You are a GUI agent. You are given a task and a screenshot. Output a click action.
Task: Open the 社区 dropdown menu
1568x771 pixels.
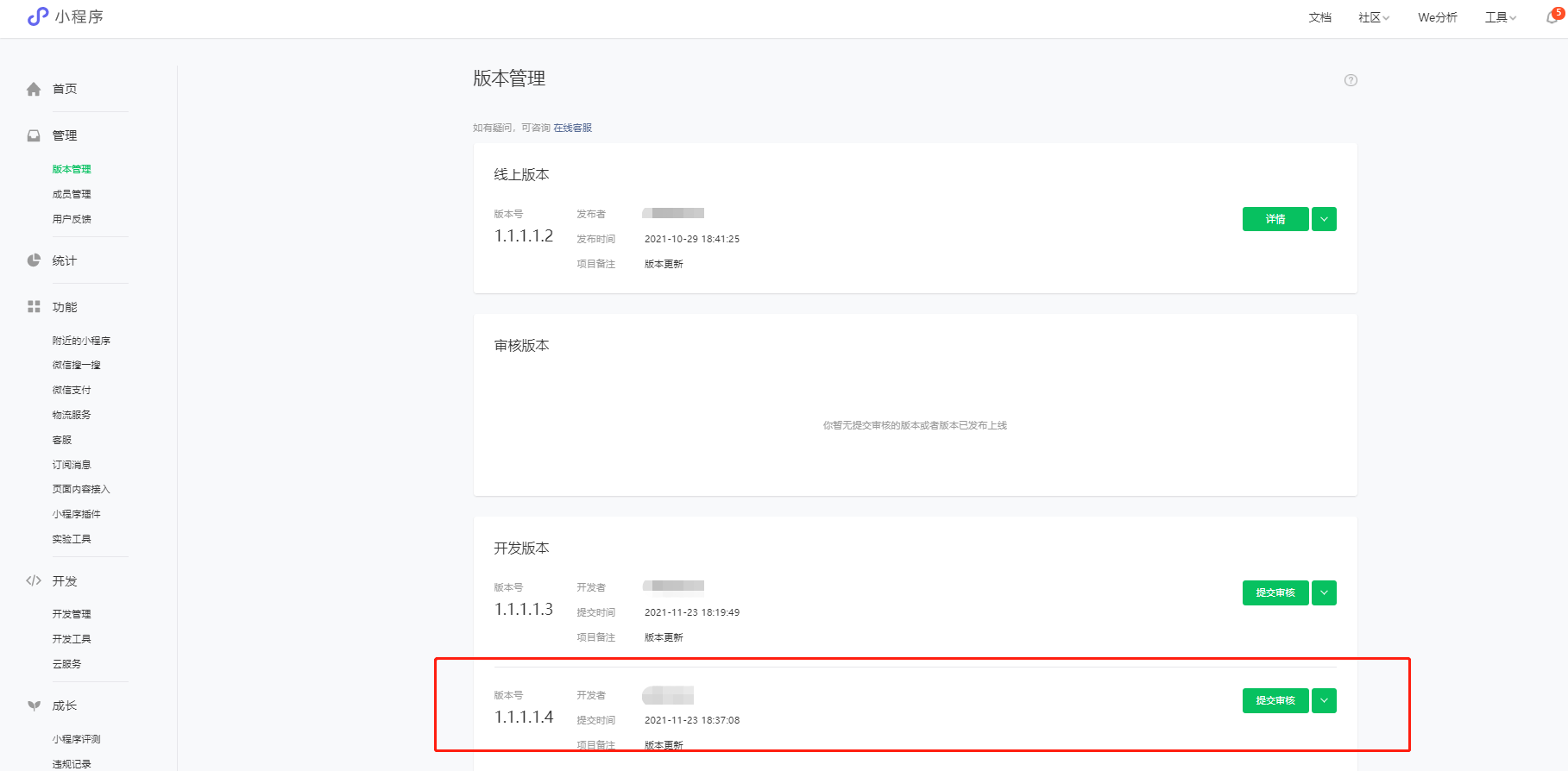tap(1373, 17)
